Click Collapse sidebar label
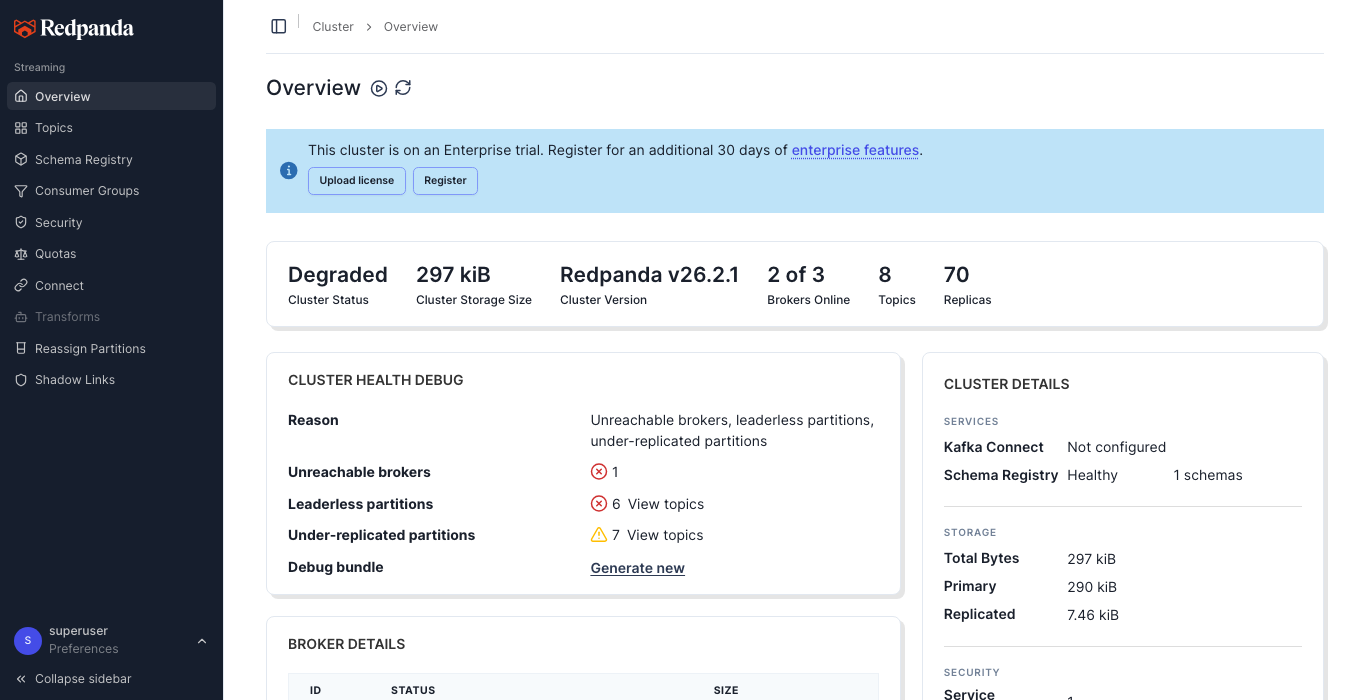The image size is (1366, 700). (83, 679)
